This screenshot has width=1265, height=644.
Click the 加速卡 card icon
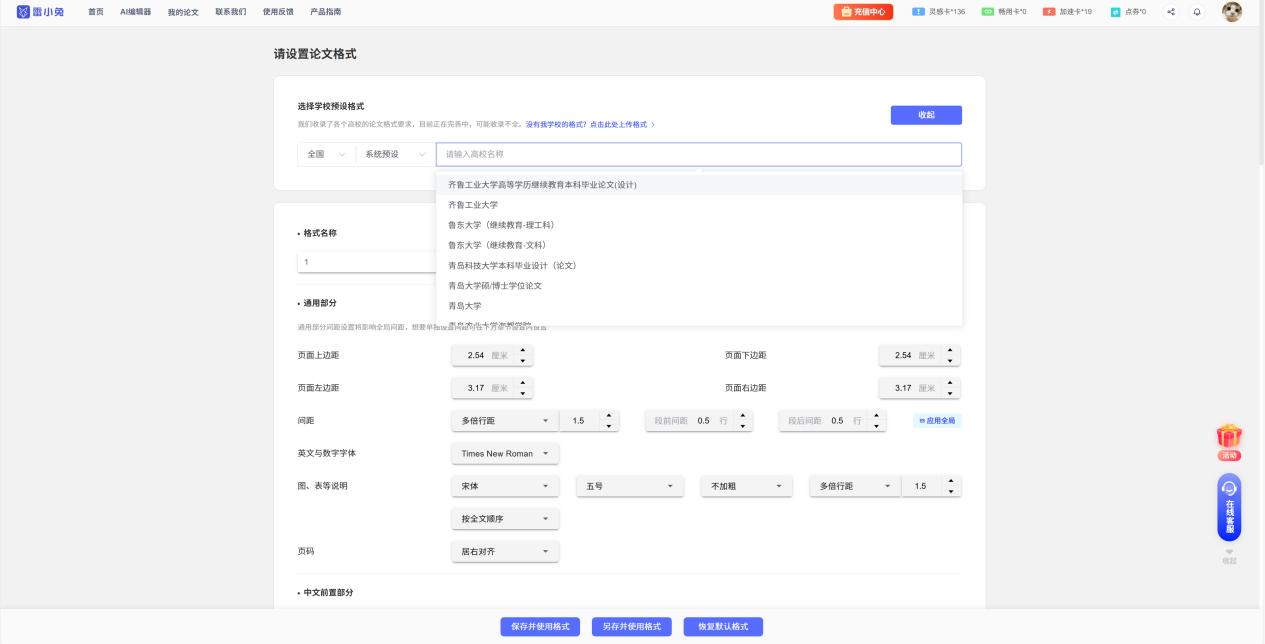click(1049, 12)
